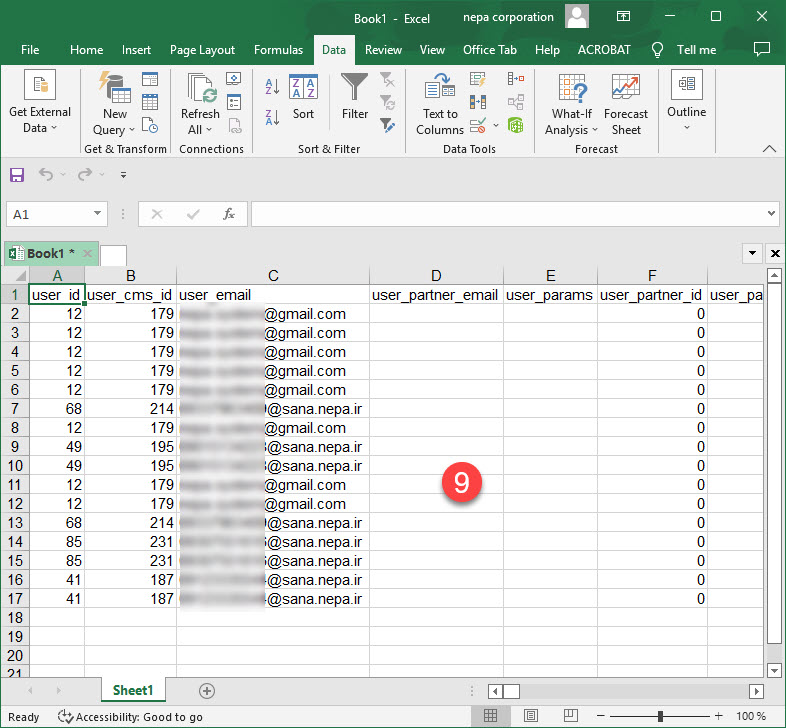Collapse the ribbon

[769, 149]
